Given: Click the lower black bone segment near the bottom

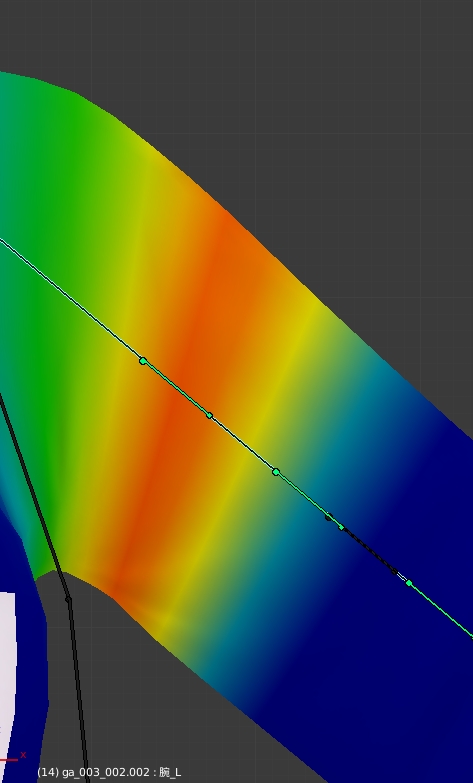Looking at the screenshot, I should click(78, 691).
